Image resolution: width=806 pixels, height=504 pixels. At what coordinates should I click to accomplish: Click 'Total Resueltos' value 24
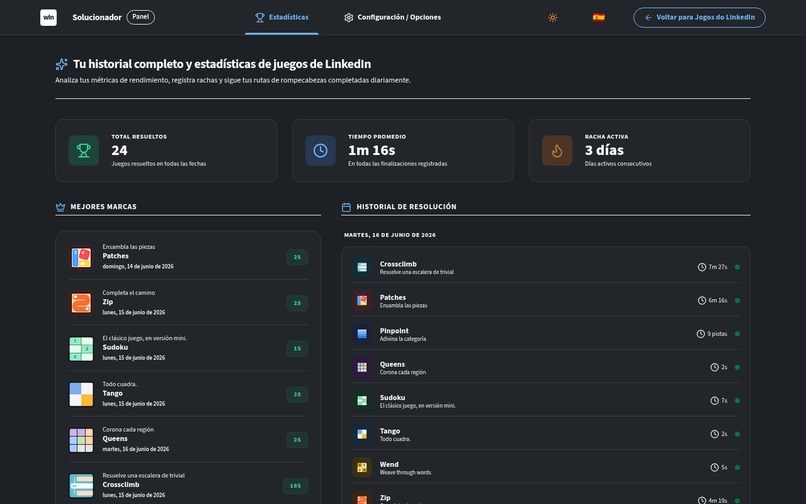click(119, 150)
